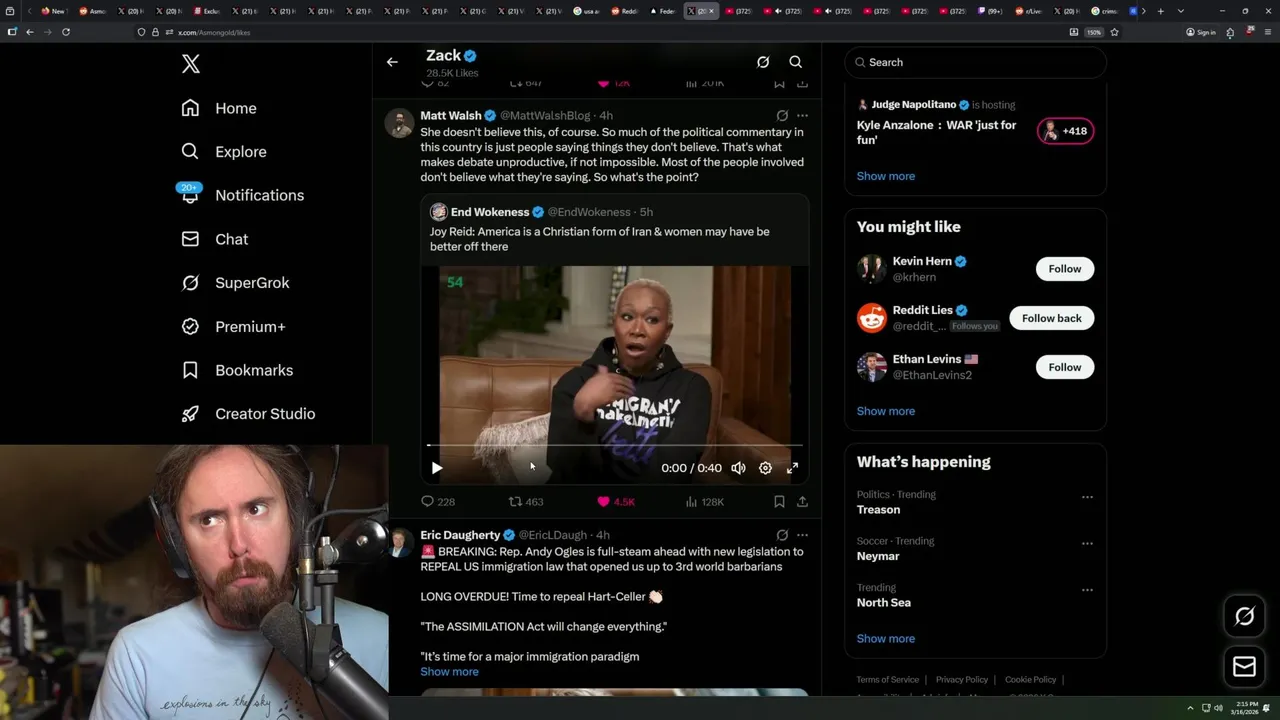Open Premium+ in the sidebar
1280x720 pixels.
coord(233,327)
